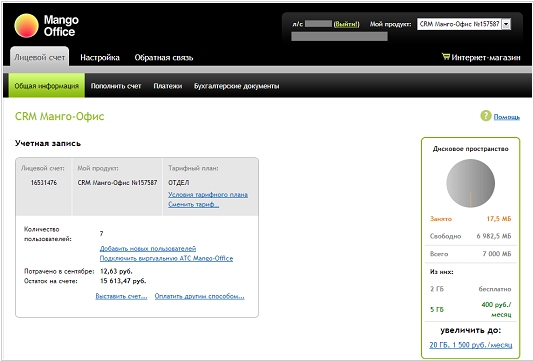
Task: Click the green help question mark icon
Action: pyautogui.click(x=486, y=116)
